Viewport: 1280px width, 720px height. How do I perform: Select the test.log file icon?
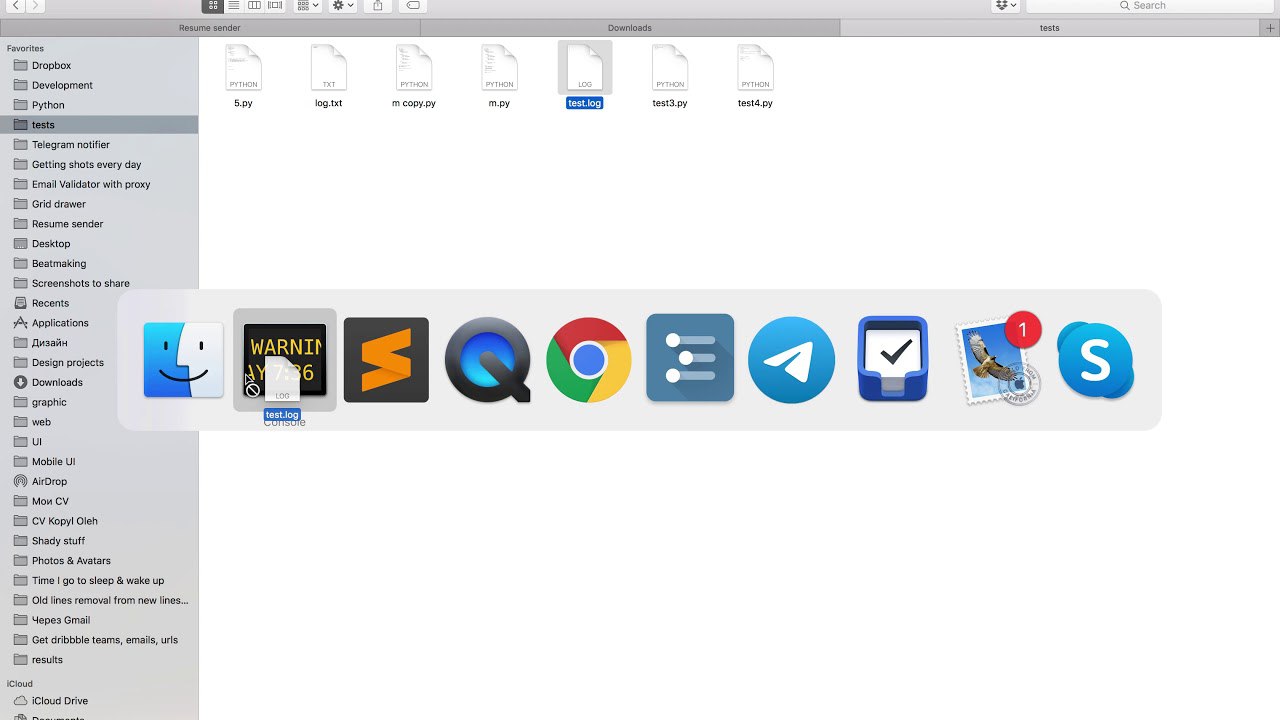(x=585, y=68)
